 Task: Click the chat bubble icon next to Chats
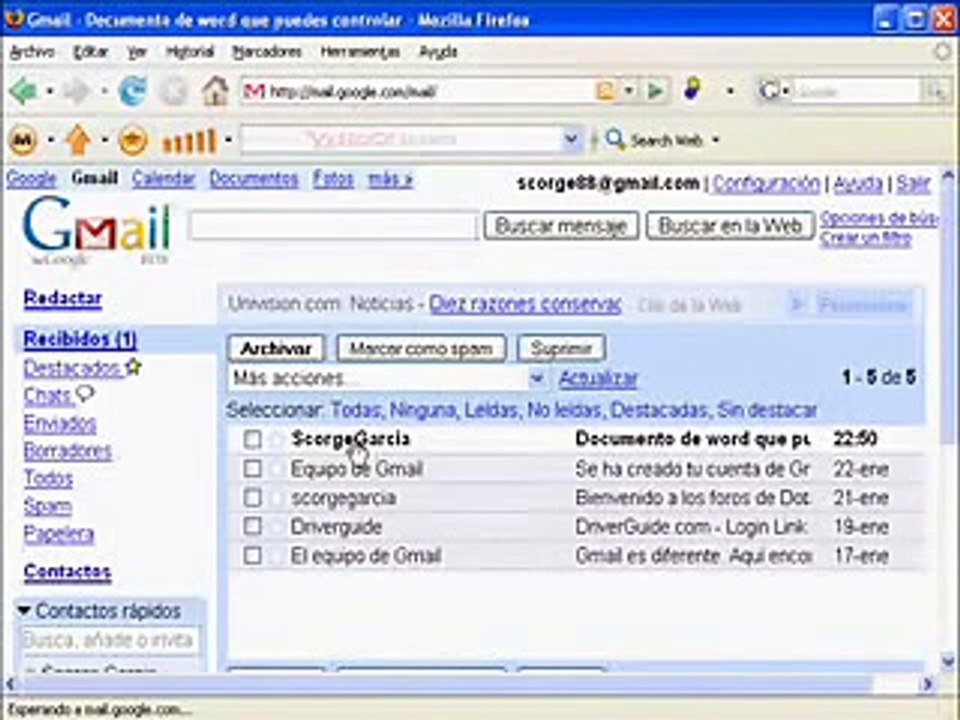tap(85, 394)
